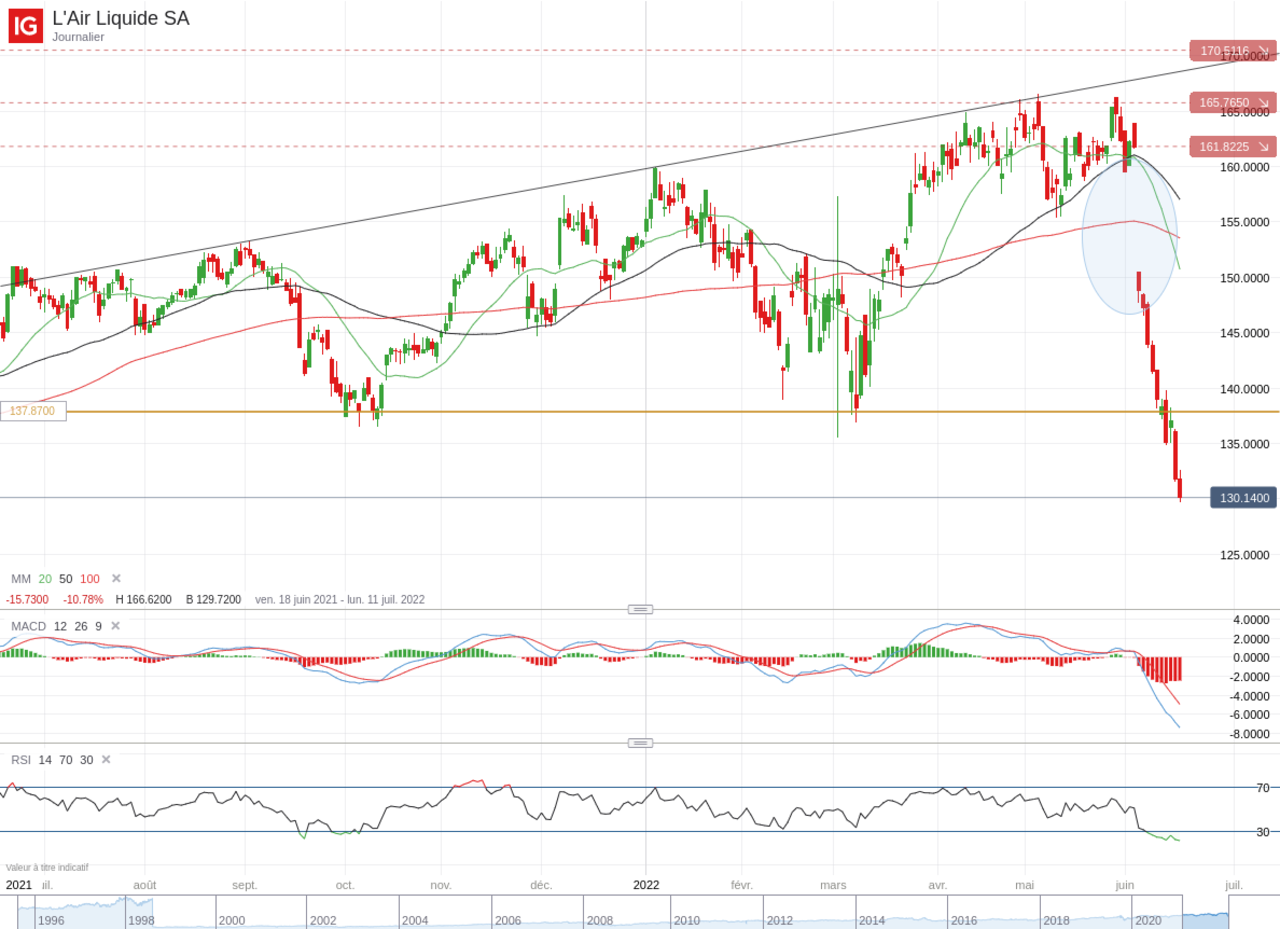Image resolution: width=1280 pixels, height=929 pixels.
Task: Click the 137.8700 horizontal line label
Action: 33,411
